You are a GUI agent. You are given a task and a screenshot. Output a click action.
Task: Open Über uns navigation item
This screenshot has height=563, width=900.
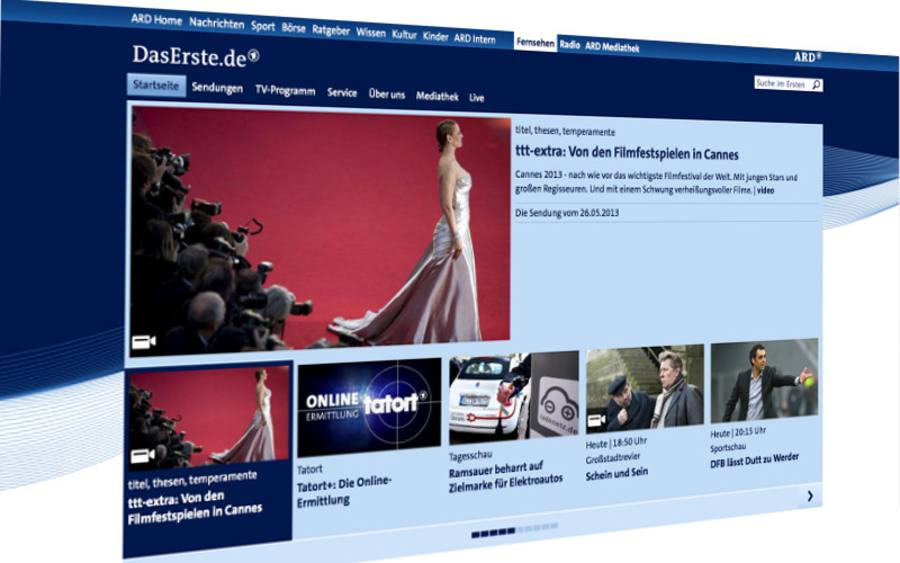tap(386, 94)
